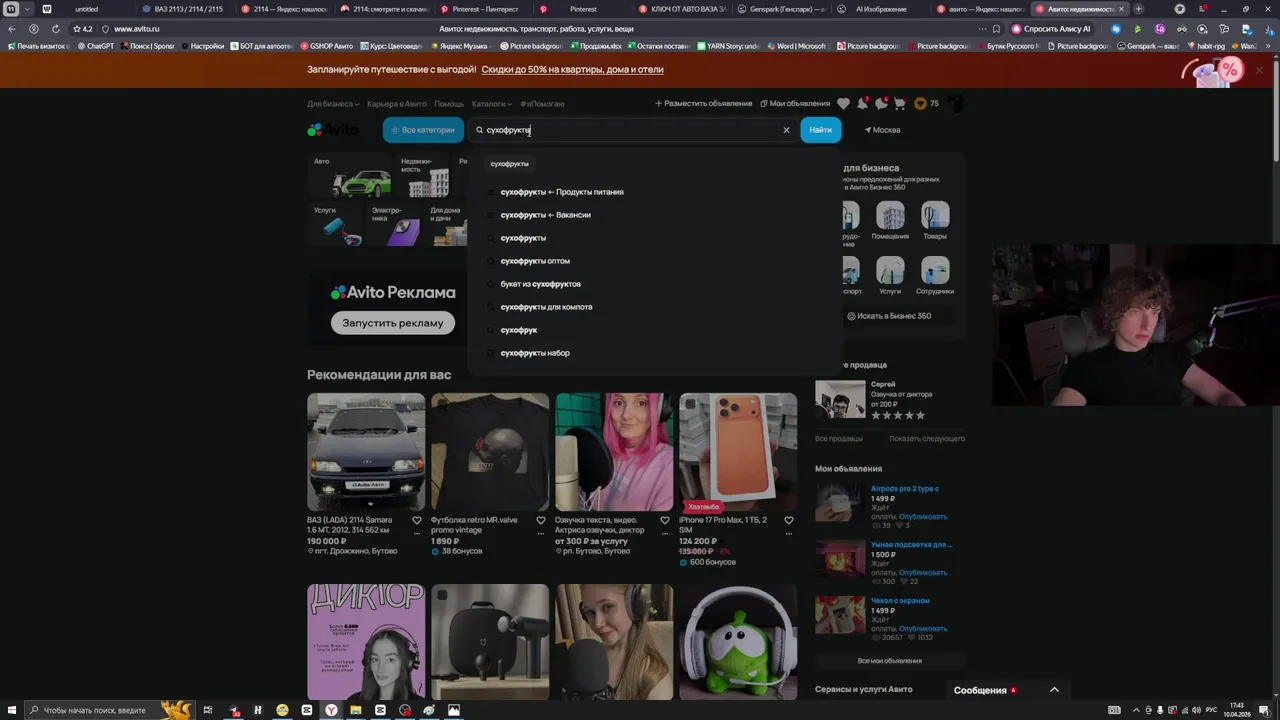Open messages chat bubble icon in header
This screenshot has width=1280, height=720.
point(881,103)
